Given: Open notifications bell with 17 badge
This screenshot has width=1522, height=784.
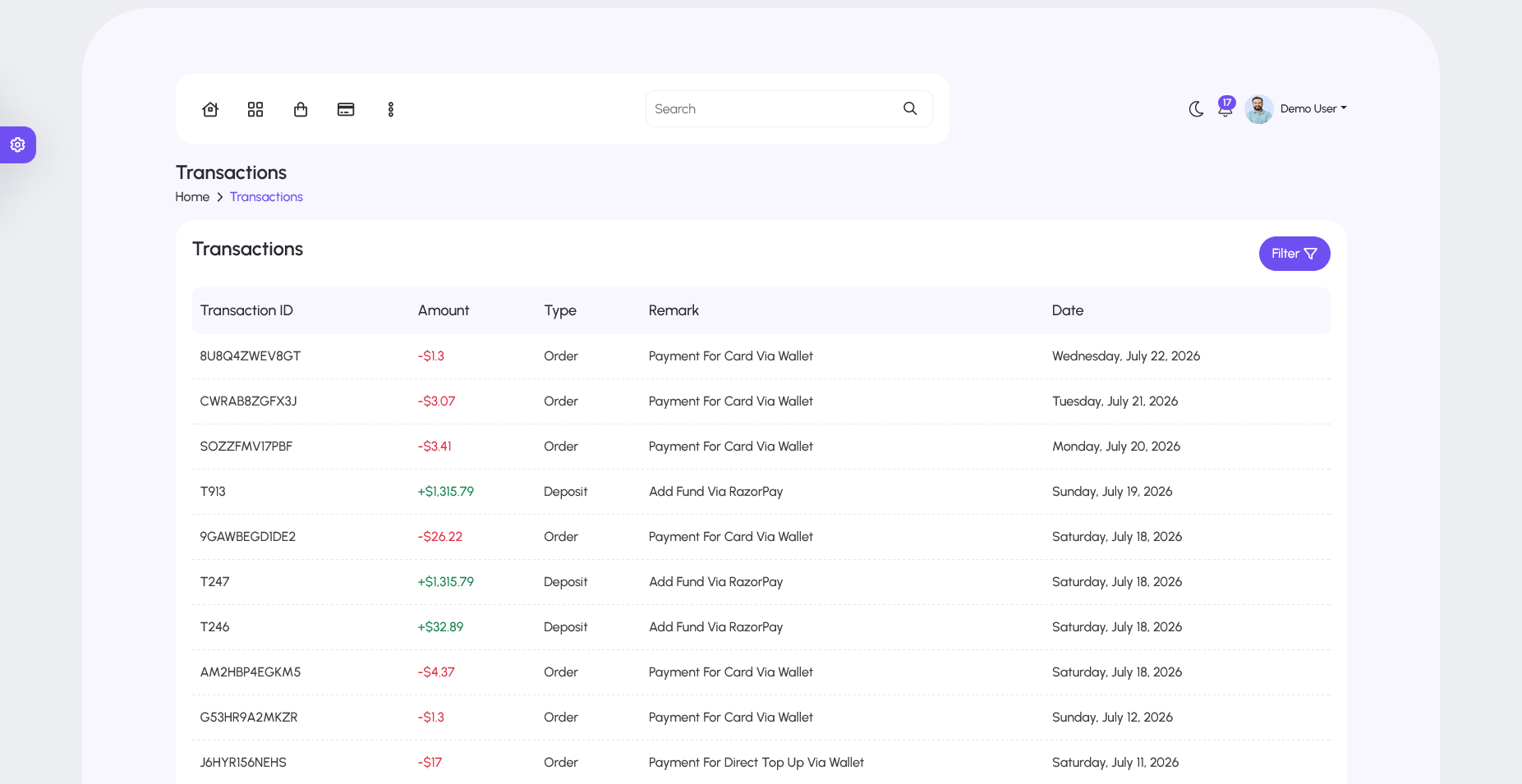Looking at the screenshot, I should pos(1225,108).
